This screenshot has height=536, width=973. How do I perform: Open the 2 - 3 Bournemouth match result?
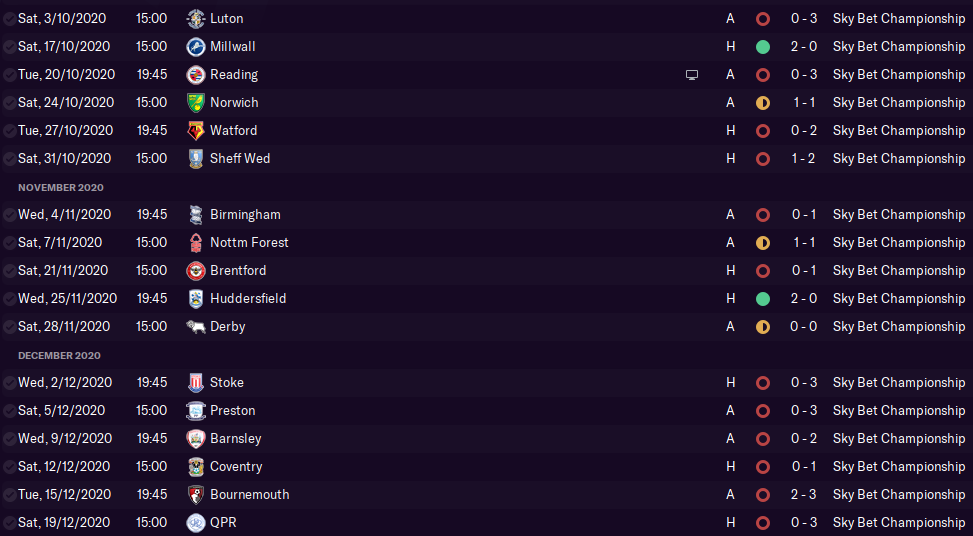click(805, 495)
